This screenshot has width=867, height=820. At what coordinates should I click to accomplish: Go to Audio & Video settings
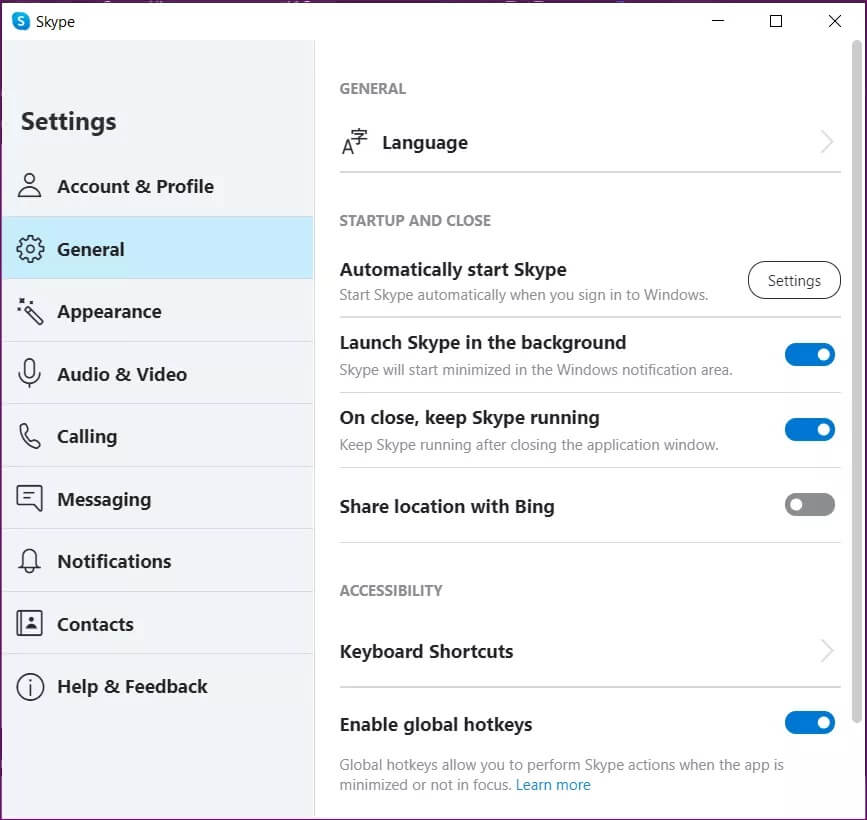[158, 373]
